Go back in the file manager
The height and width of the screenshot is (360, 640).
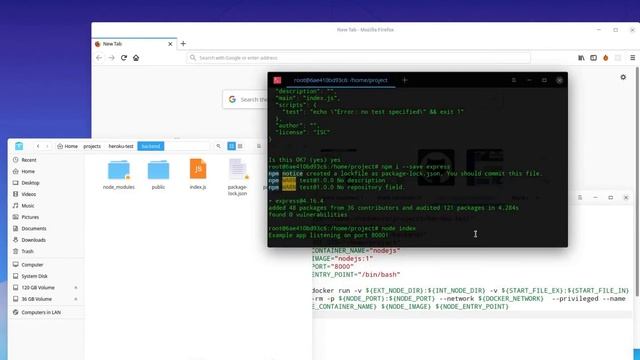click(x=38, y=146)
